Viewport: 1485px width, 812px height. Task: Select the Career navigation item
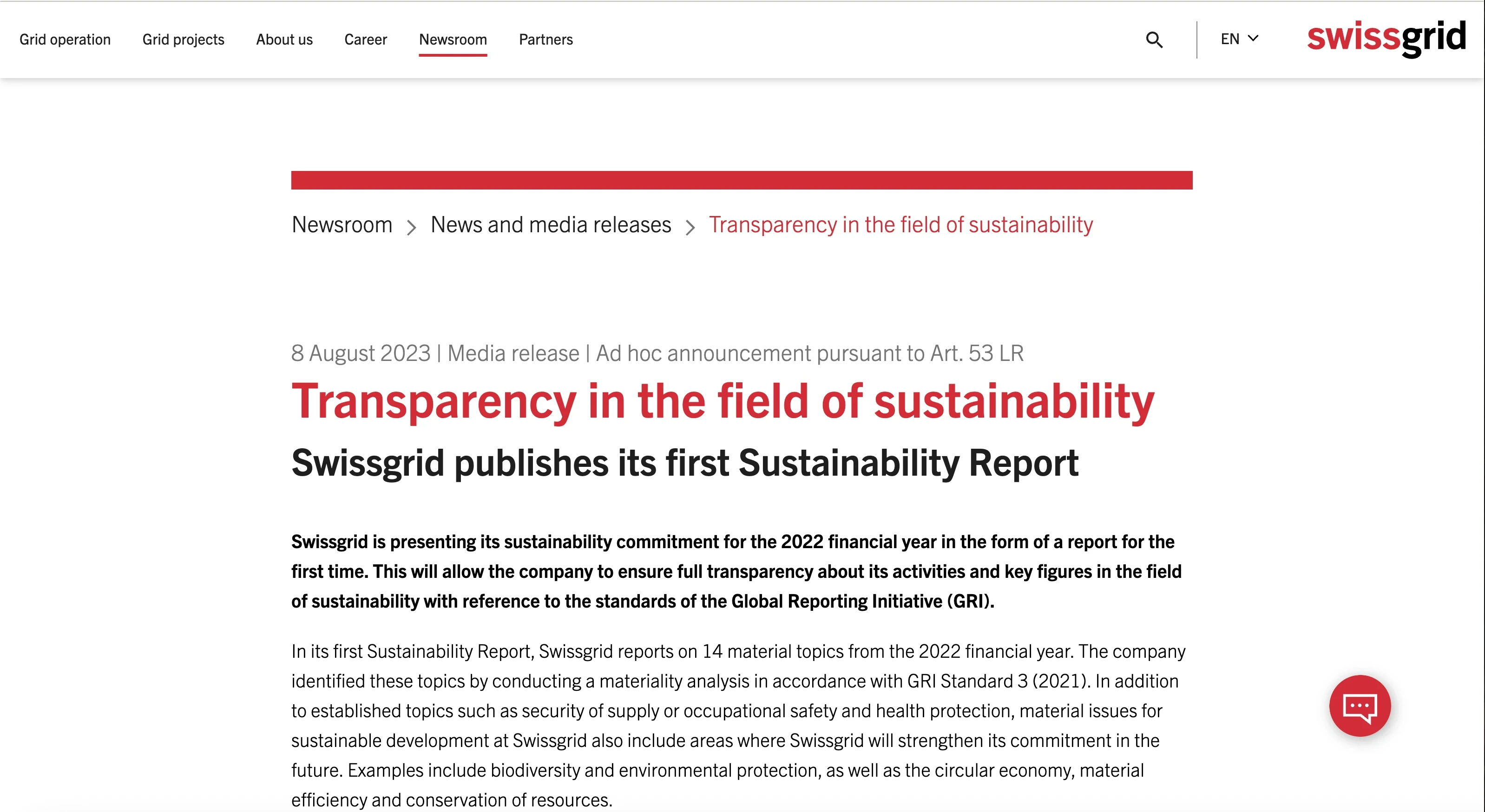pos(366,39)
